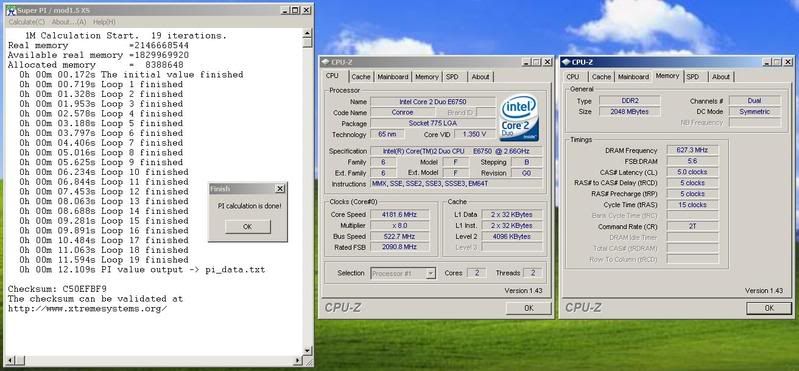Select the About tab in left CPU-Z window
Screen dimensions: 799x371
click(x=481, y=77)
